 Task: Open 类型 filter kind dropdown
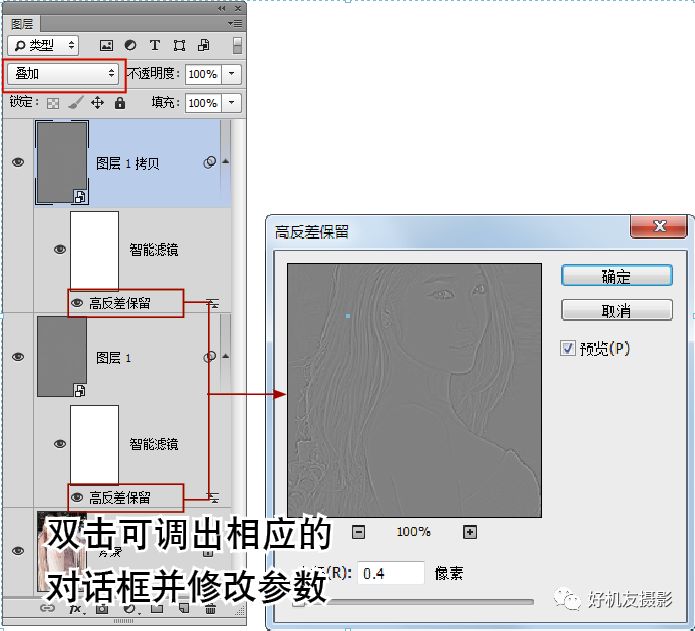click(x=43, y=45)
